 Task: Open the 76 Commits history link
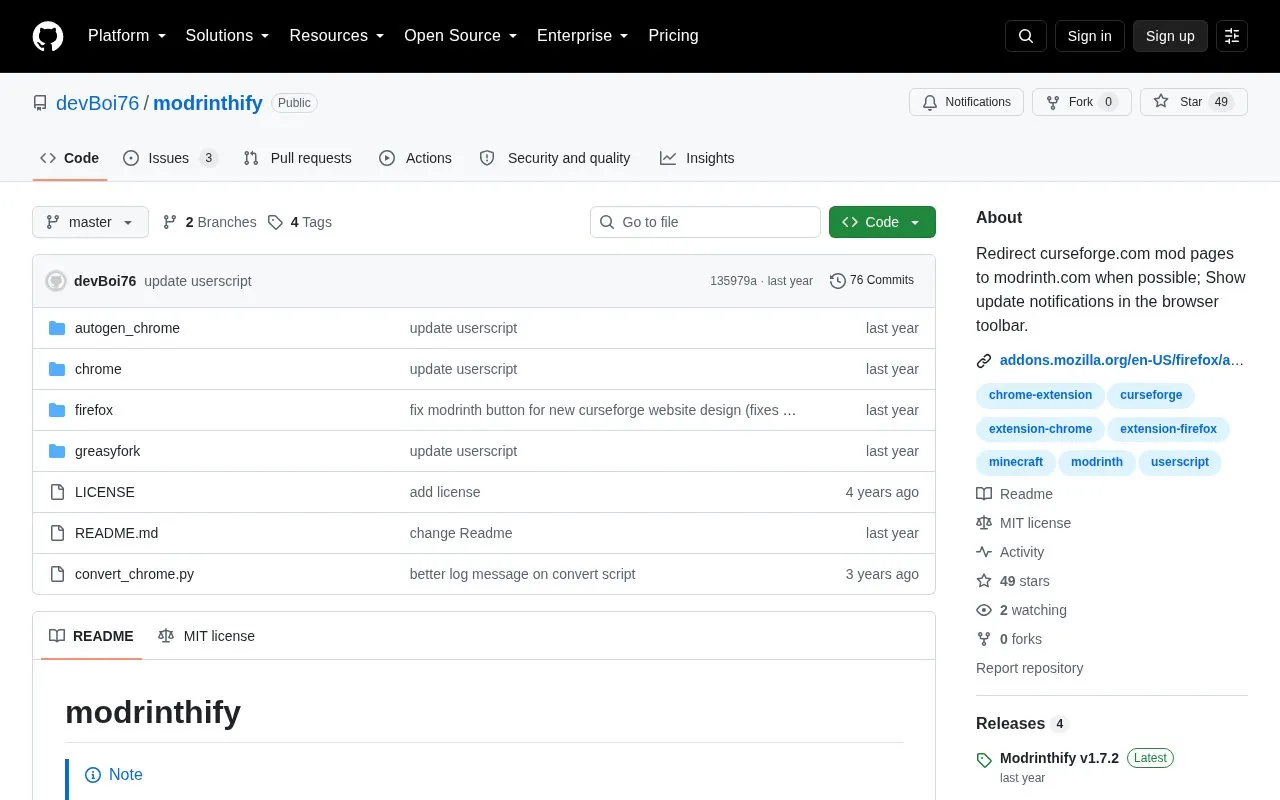click(872, 281)
